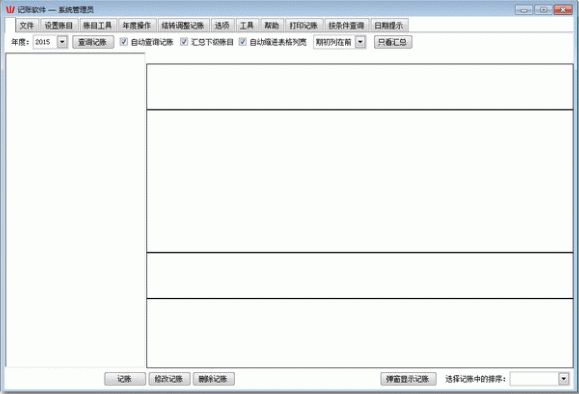Open the 账目工具 menu
The height and width of the screenshot is (394, 579).
point(98,25)
